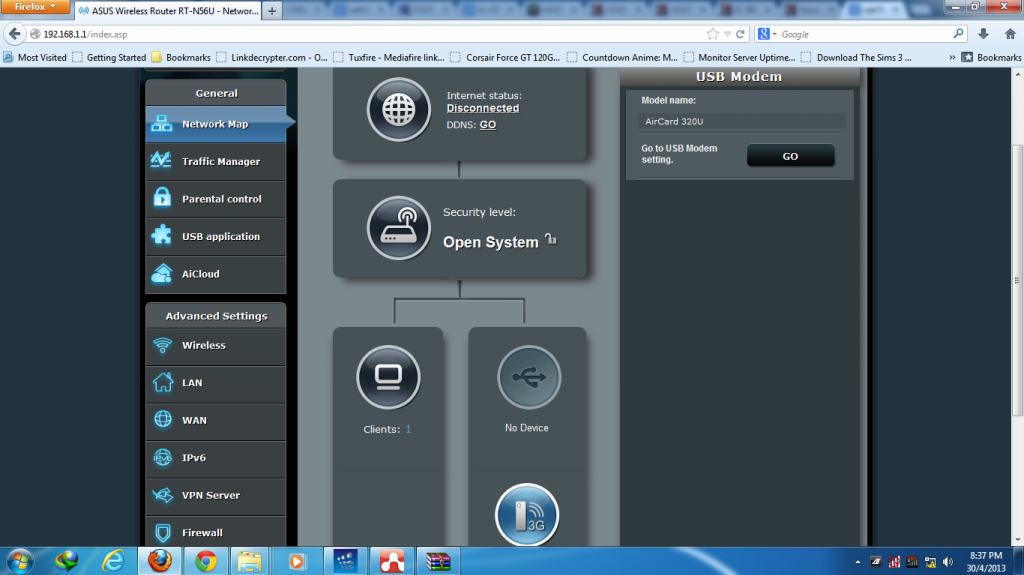Select the 3G USB modem icon
Viewport: 1024px width, 575px height.
coord(527,516)
